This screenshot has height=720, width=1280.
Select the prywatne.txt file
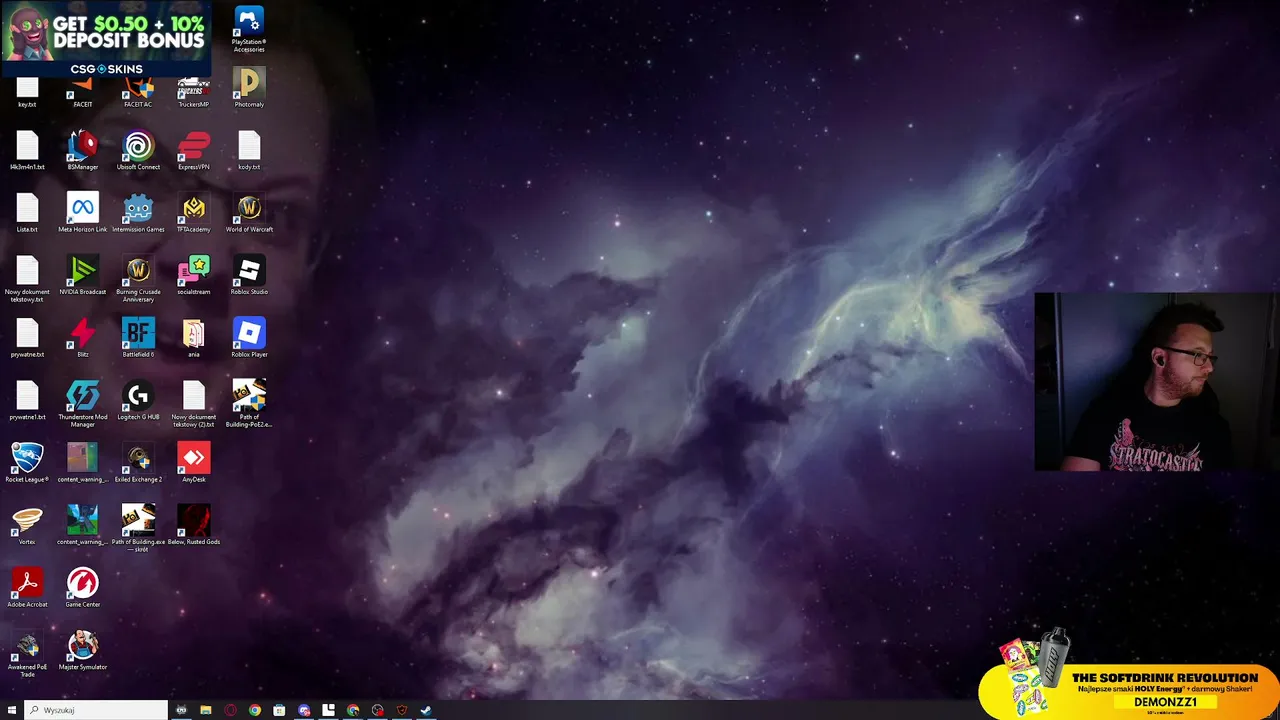click(27, 338)
